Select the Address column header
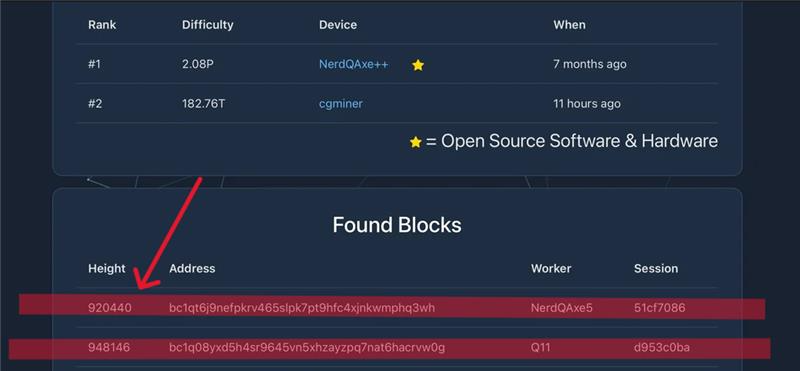The width and height of the screenshot is (800, 371). click(192, 268)
